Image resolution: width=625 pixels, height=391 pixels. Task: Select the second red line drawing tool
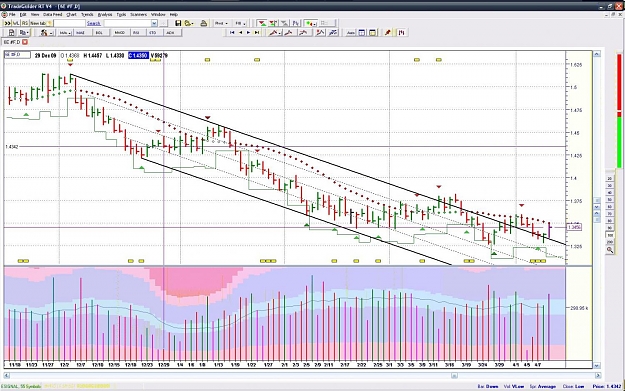coord(289,33)
